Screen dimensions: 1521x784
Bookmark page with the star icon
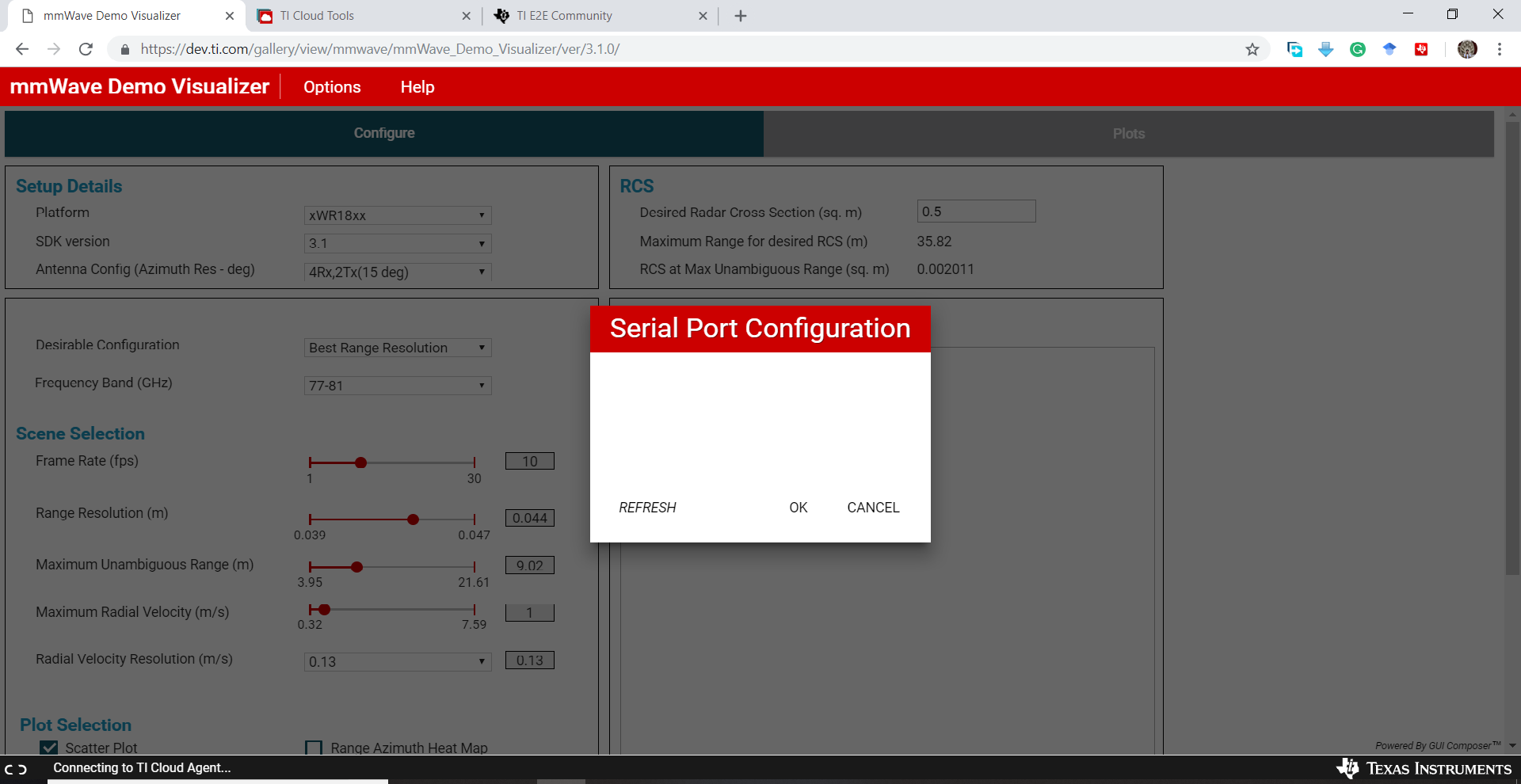pyautogui.click(x=1252, y=50)
